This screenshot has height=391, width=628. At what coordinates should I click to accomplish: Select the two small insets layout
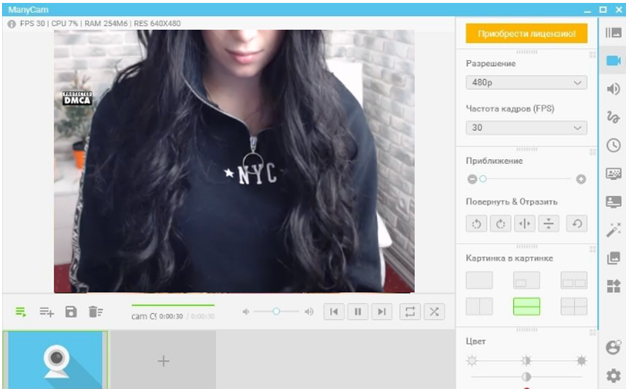[x=574, y=280]
